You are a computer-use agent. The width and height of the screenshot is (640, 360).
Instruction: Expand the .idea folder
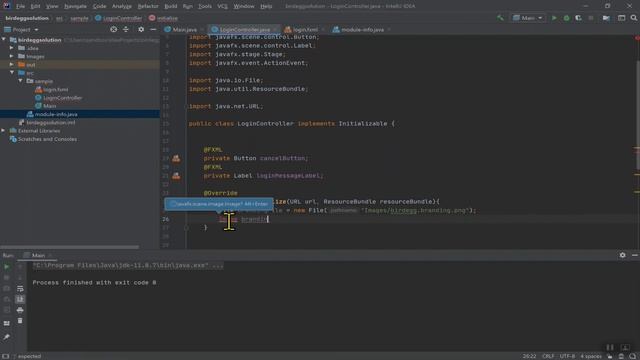click(x=12, y=48)
